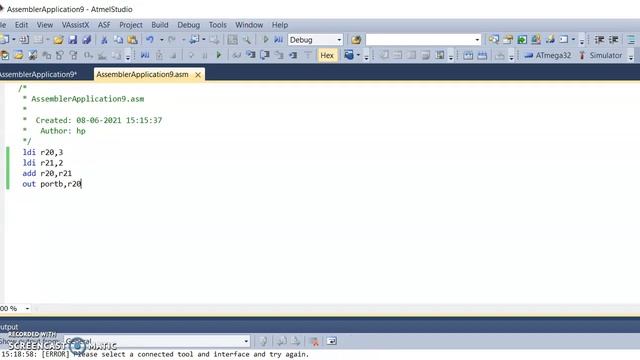Click the Cut scissors icon

point(104,40)
